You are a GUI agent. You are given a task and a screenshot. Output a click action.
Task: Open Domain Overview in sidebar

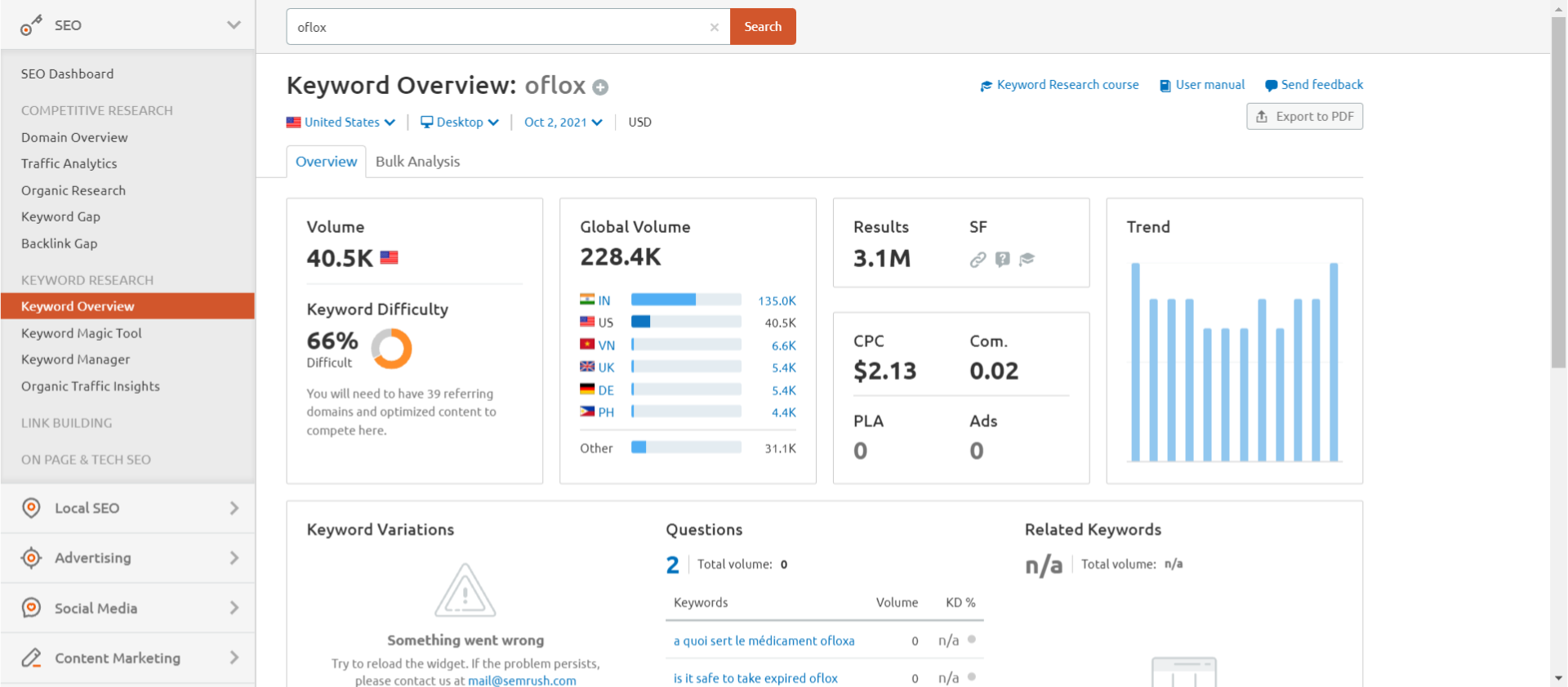point(74,137)
